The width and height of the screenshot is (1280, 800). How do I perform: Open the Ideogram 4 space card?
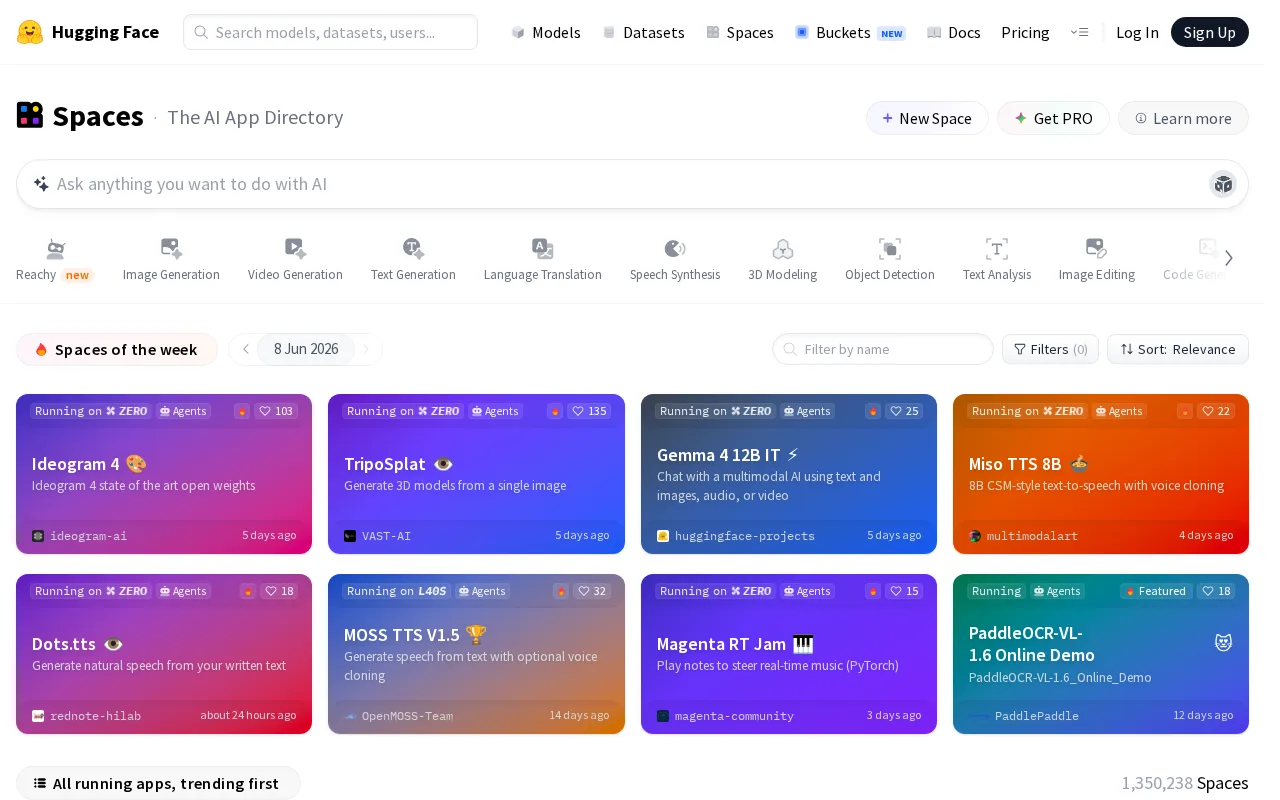(164, 474)
